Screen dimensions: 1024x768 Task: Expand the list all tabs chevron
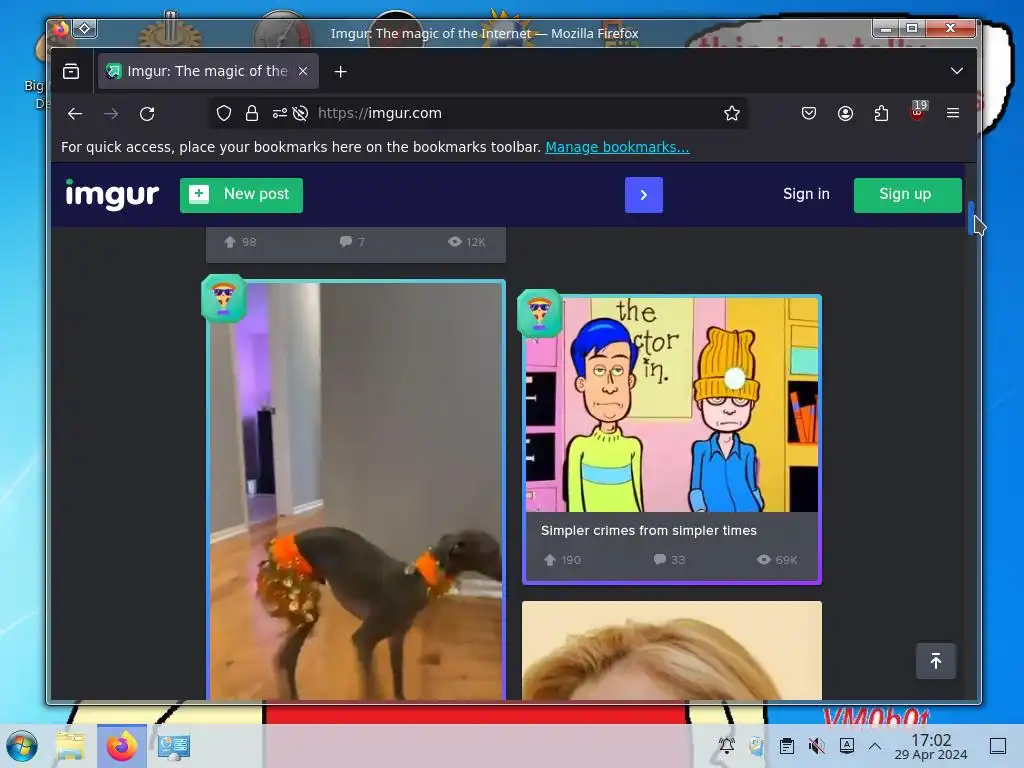[957, 71]
